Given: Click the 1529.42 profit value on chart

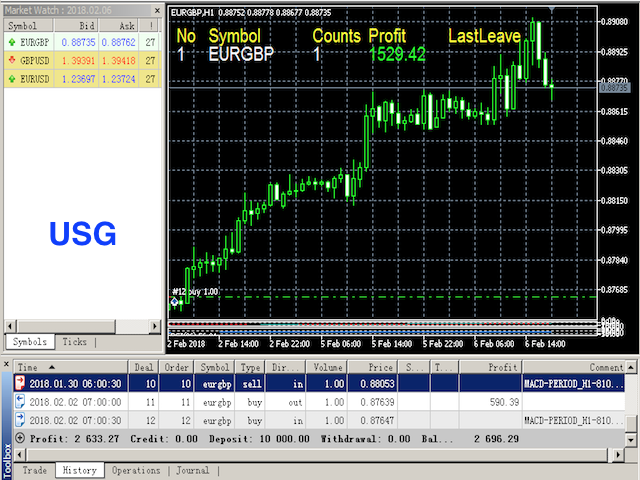Looking at the screenshot, I should click(397, 54).
